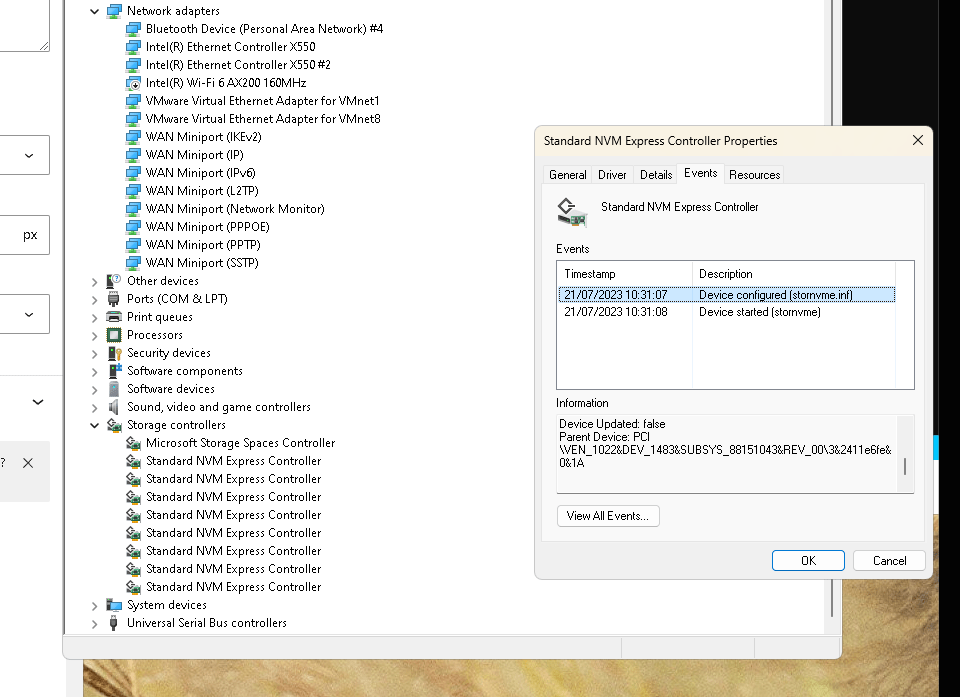
Task: Expand the Security devices node
Action: pos(94,353)
